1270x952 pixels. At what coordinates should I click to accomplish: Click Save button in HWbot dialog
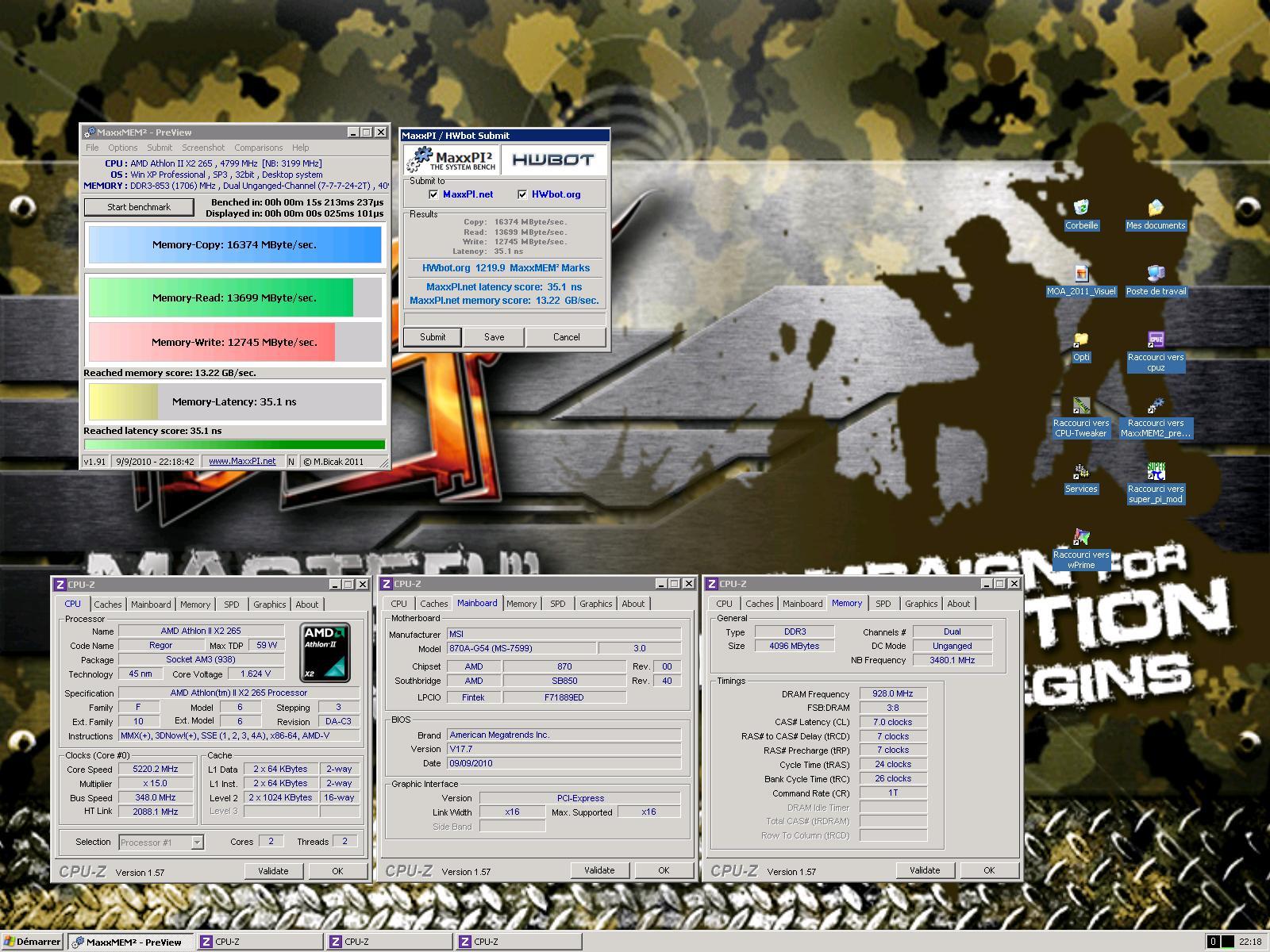pos(495,337)
